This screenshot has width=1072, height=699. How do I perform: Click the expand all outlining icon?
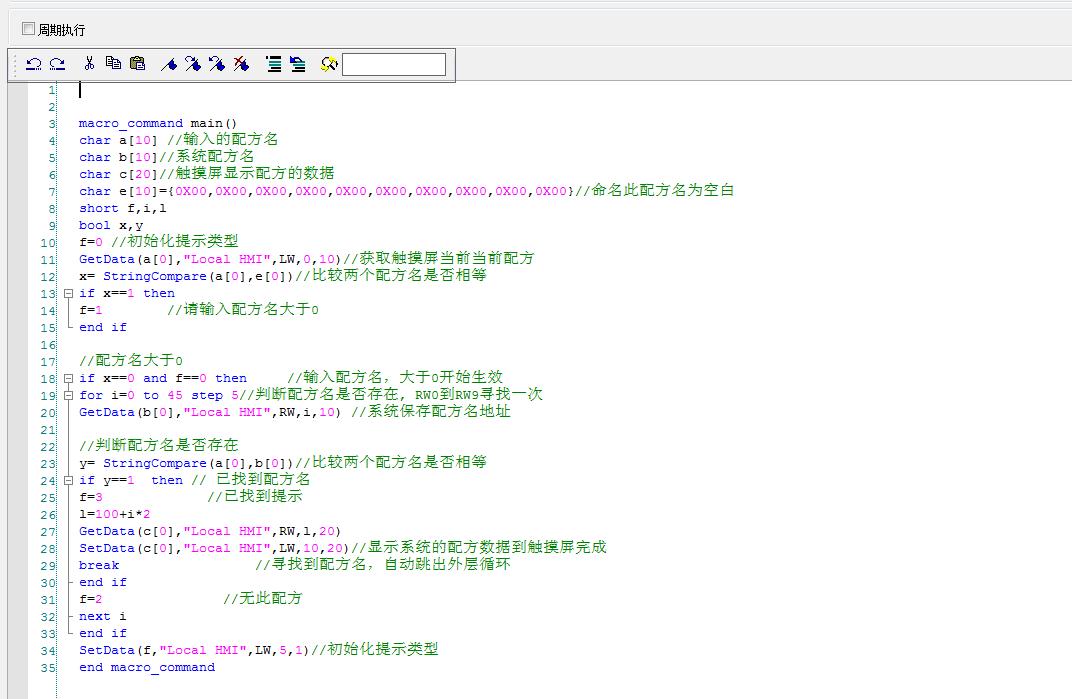click(x=273, y=64)
